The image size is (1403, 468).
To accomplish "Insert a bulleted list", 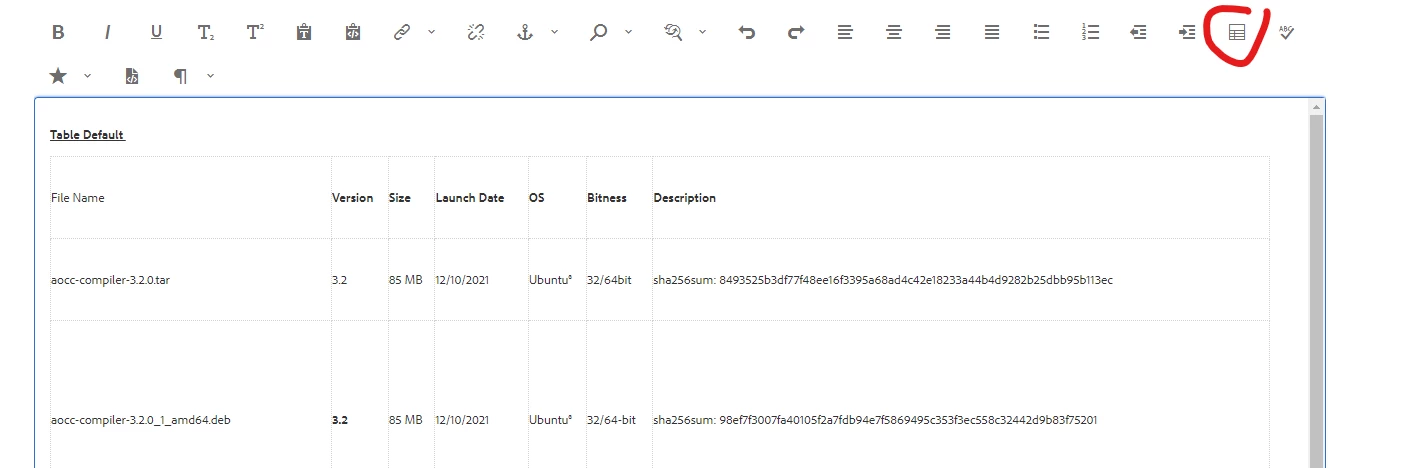I will [x=1041, y=32].
